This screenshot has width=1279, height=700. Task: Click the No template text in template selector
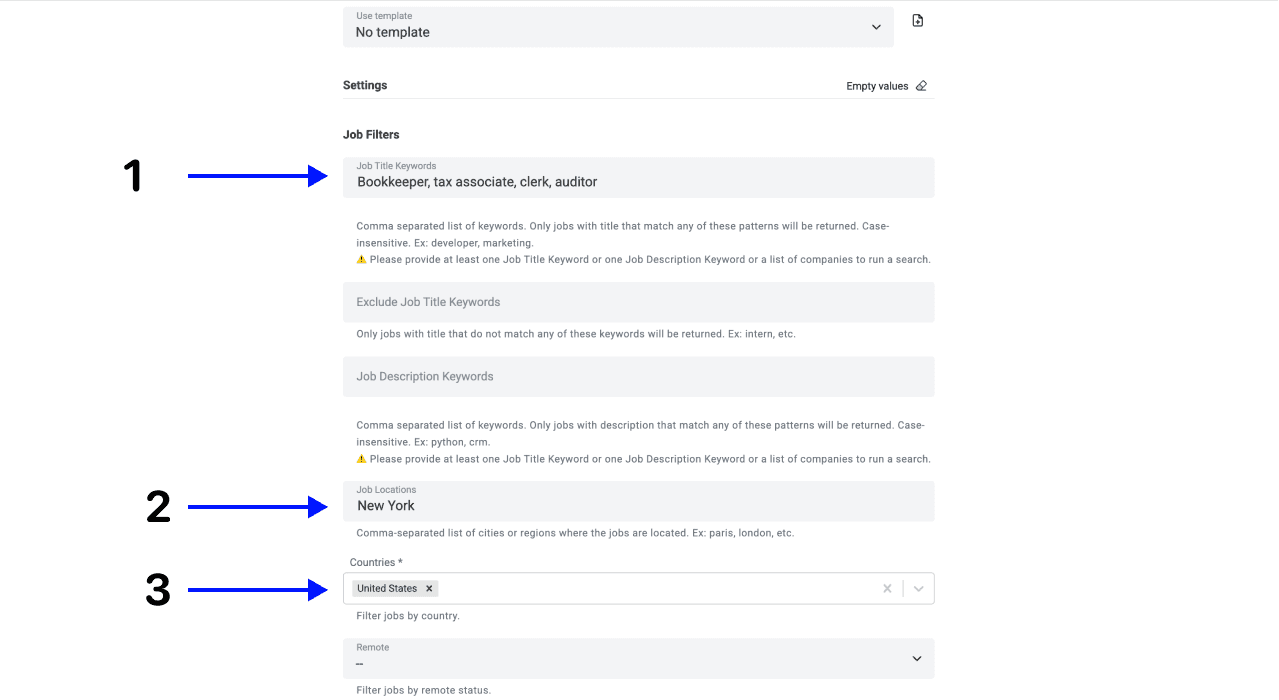[392, 32]
